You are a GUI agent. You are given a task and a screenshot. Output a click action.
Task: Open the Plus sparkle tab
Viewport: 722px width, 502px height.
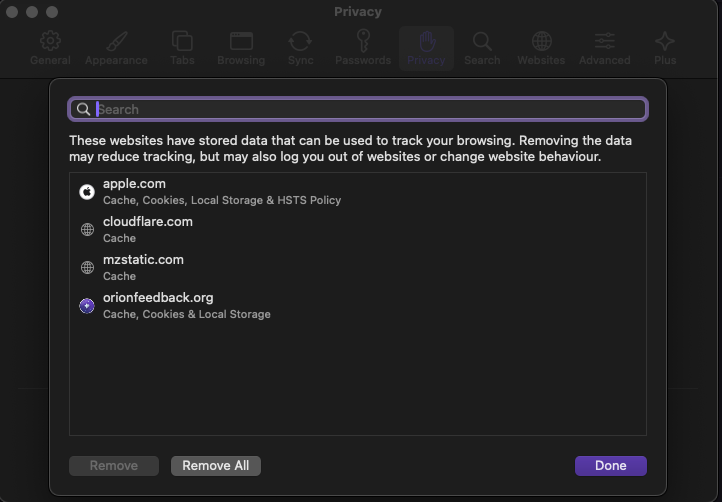point(665,47)
